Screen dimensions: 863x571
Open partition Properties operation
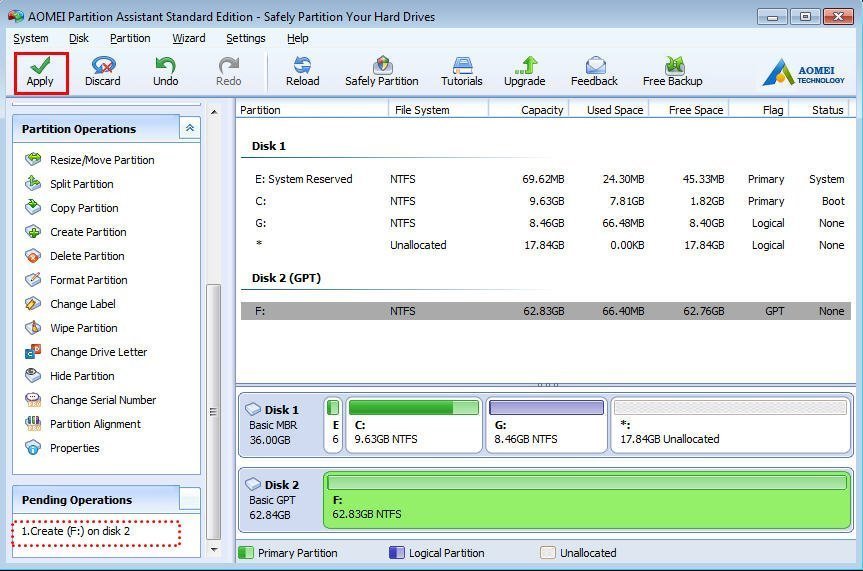tap(62, 448)
